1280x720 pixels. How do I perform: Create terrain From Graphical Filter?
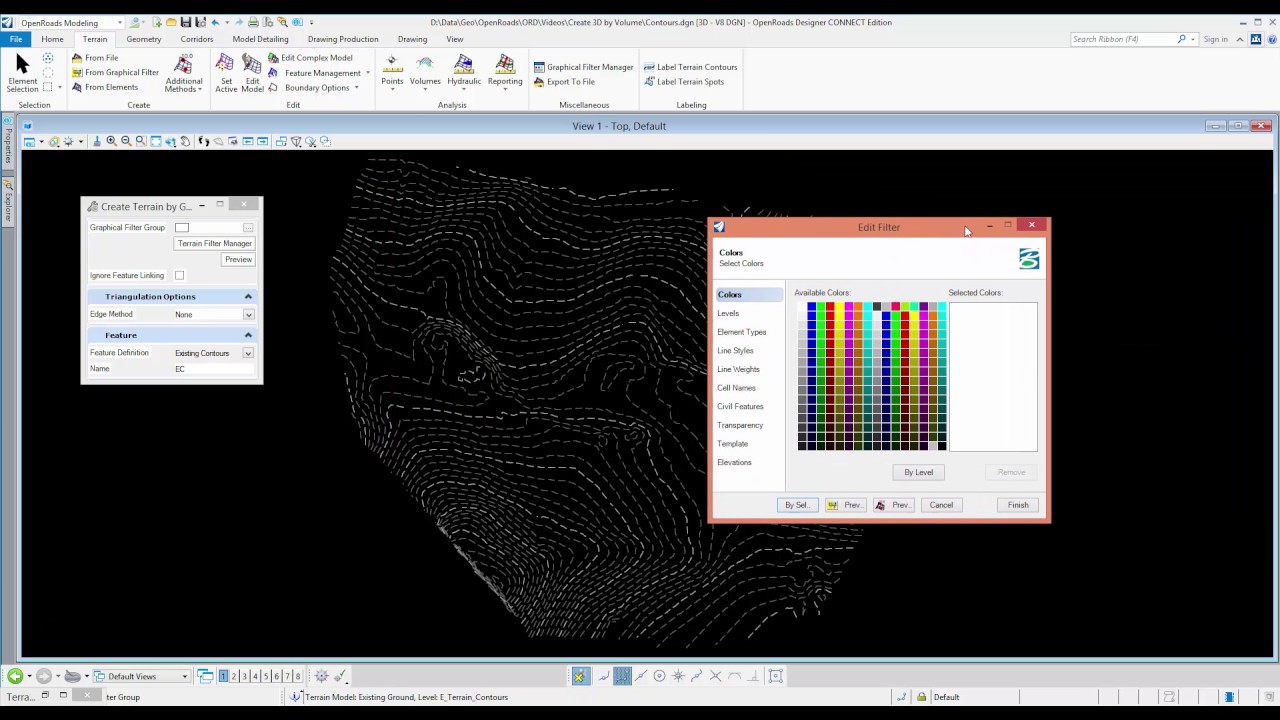[115, 72]
